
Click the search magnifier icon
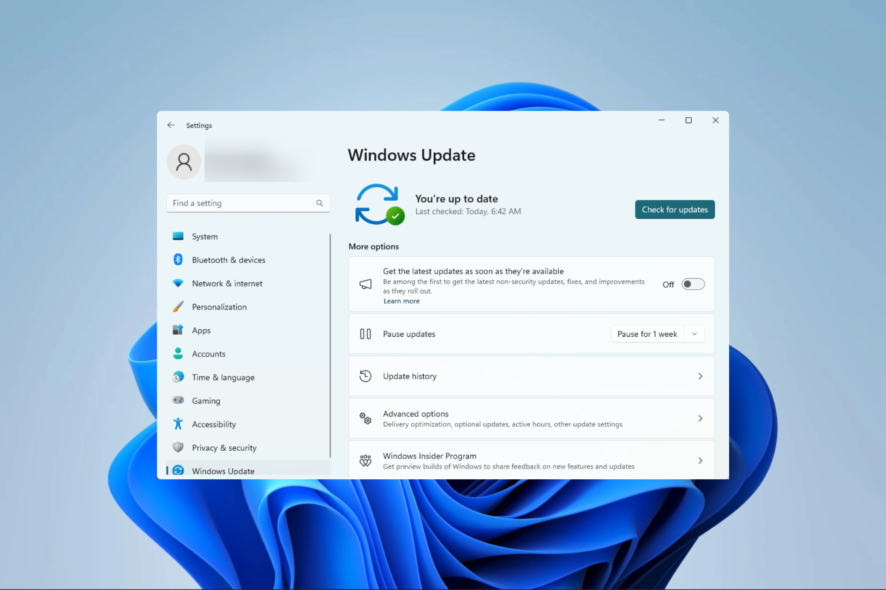pos(320,203)
